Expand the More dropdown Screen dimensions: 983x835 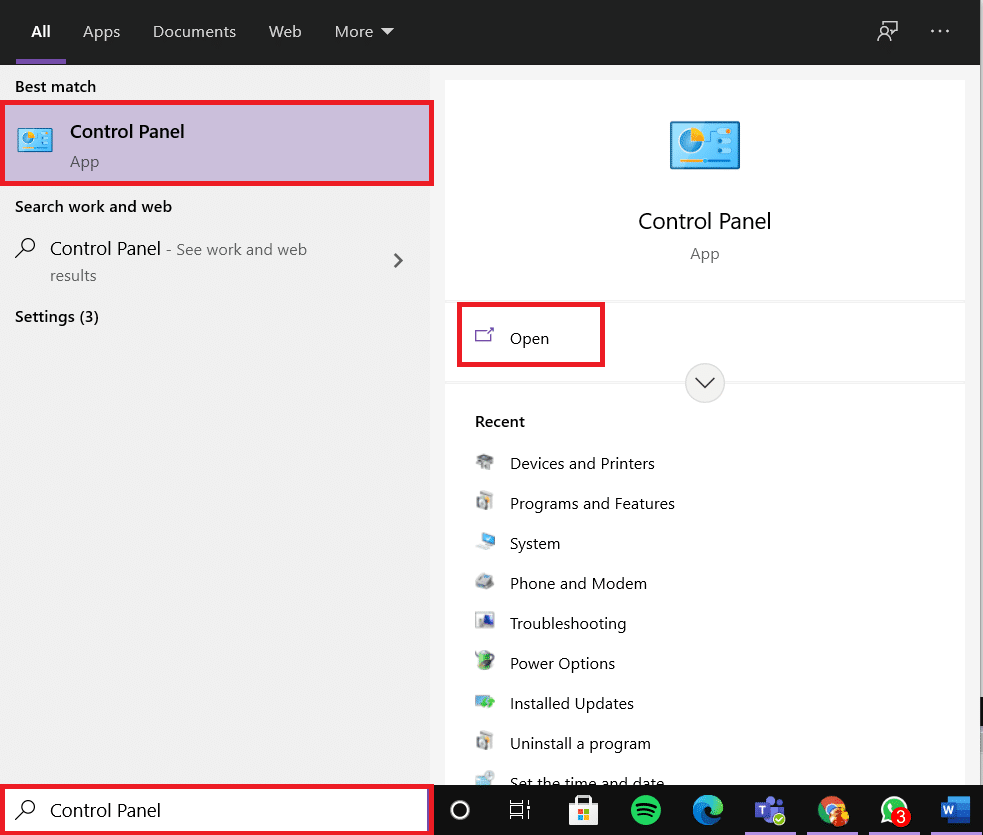363,31
